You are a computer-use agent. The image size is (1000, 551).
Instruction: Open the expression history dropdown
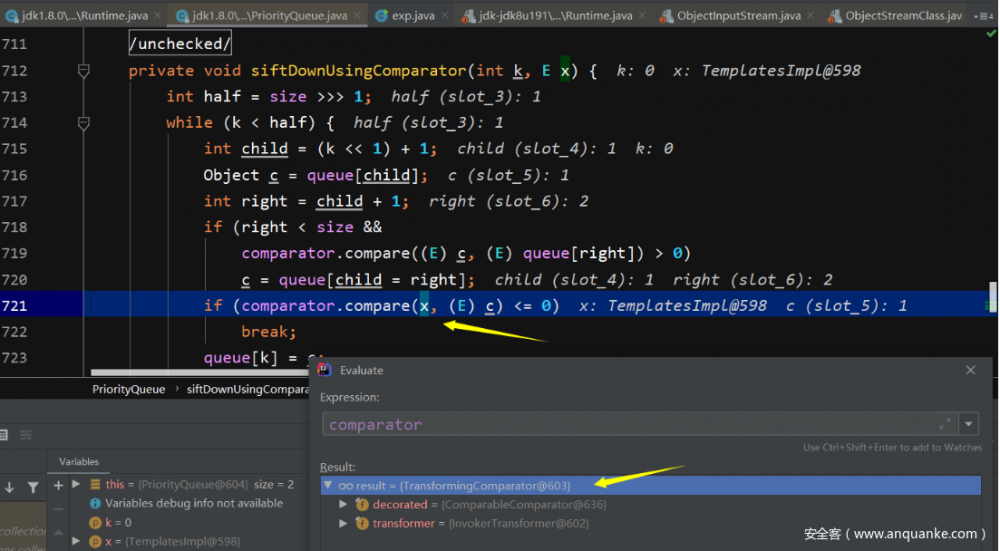tap(969, 423)
